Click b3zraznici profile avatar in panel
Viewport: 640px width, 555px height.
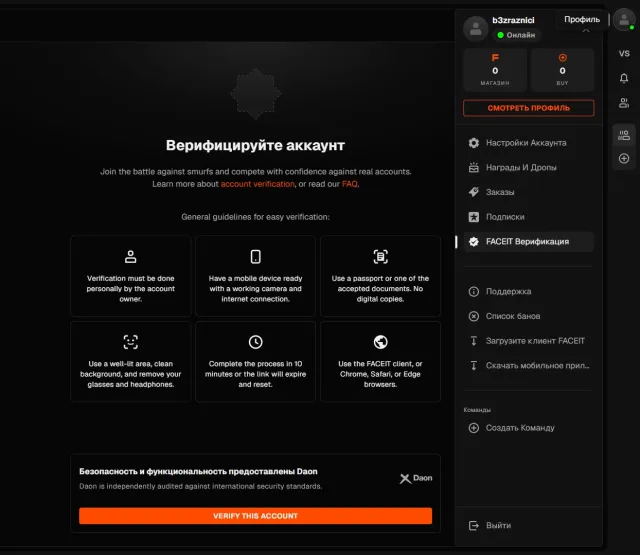(476, 28)
